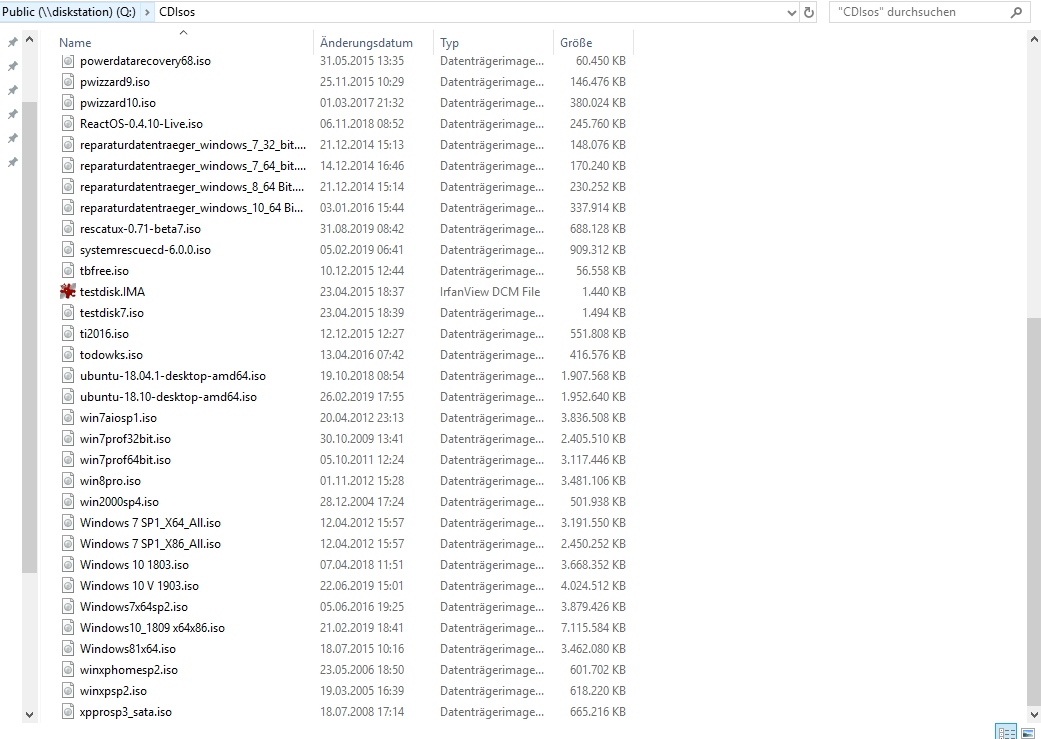Click the navigation pane scroll down arrow
This screenshot has height=739, width=1041.
click(29, 714)
